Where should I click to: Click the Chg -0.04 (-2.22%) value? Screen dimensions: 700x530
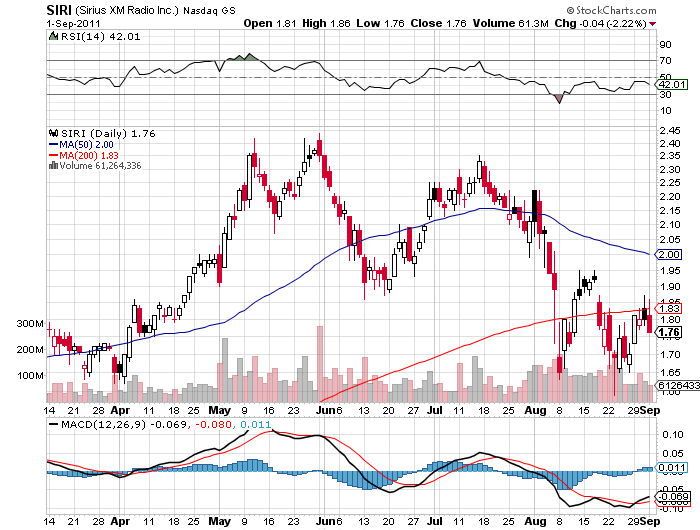600,23
